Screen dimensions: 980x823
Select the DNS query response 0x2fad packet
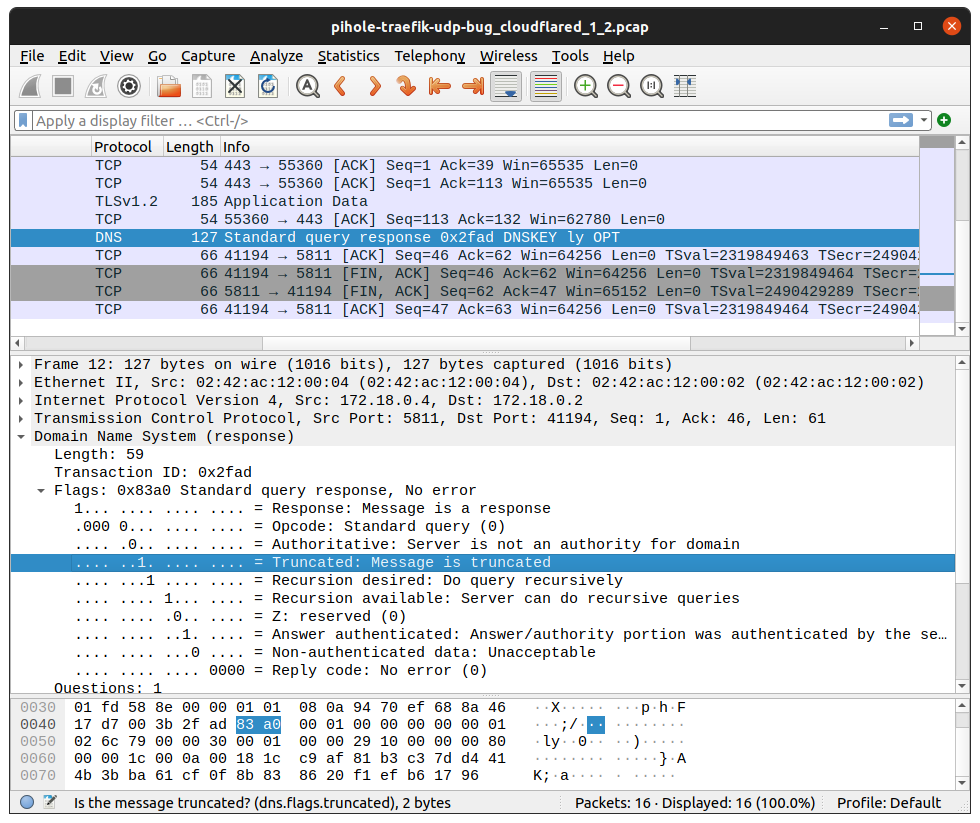(464, 237)
